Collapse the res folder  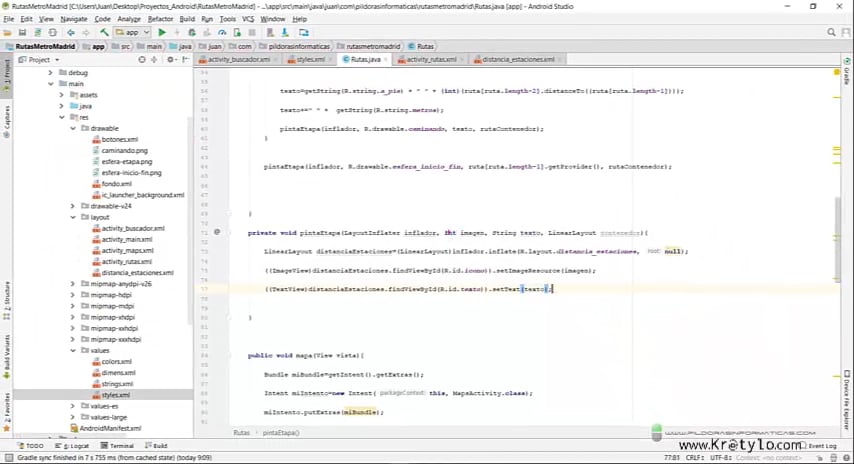pos(62,117)
